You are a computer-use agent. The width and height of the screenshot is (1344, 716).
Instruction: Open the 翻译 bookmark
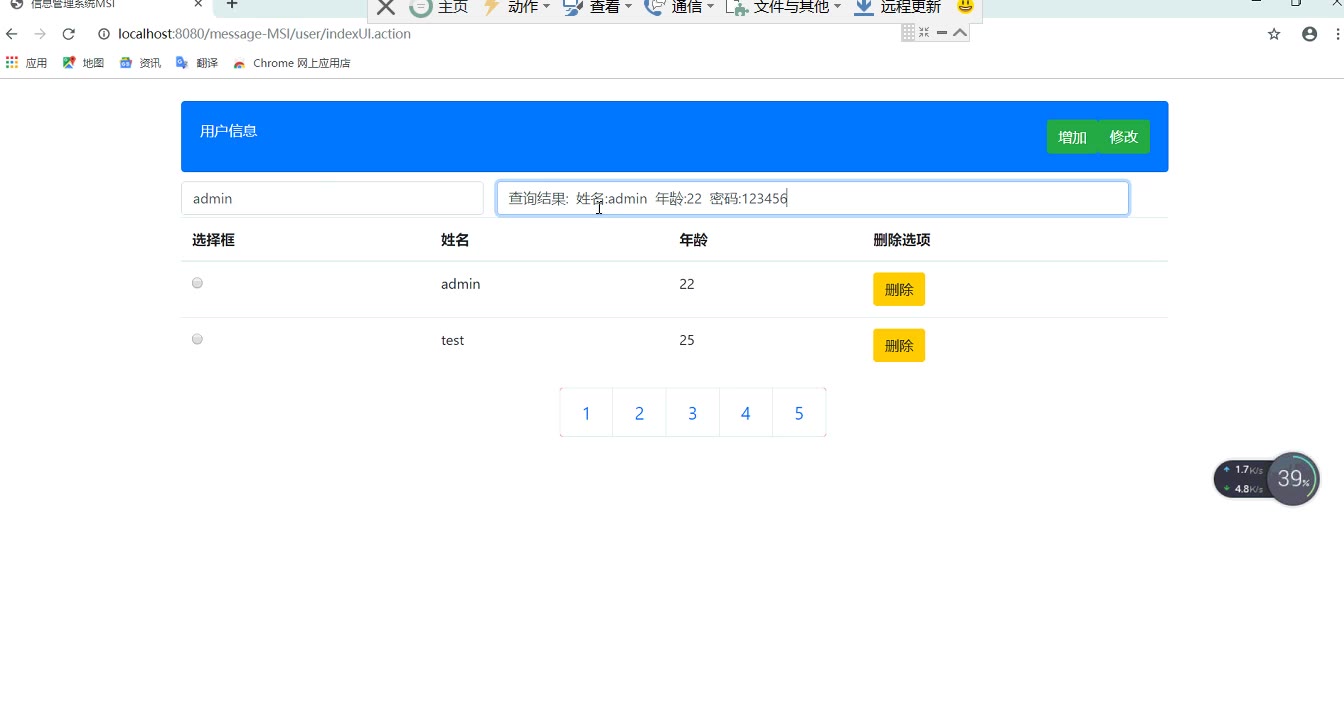(197, 63)
